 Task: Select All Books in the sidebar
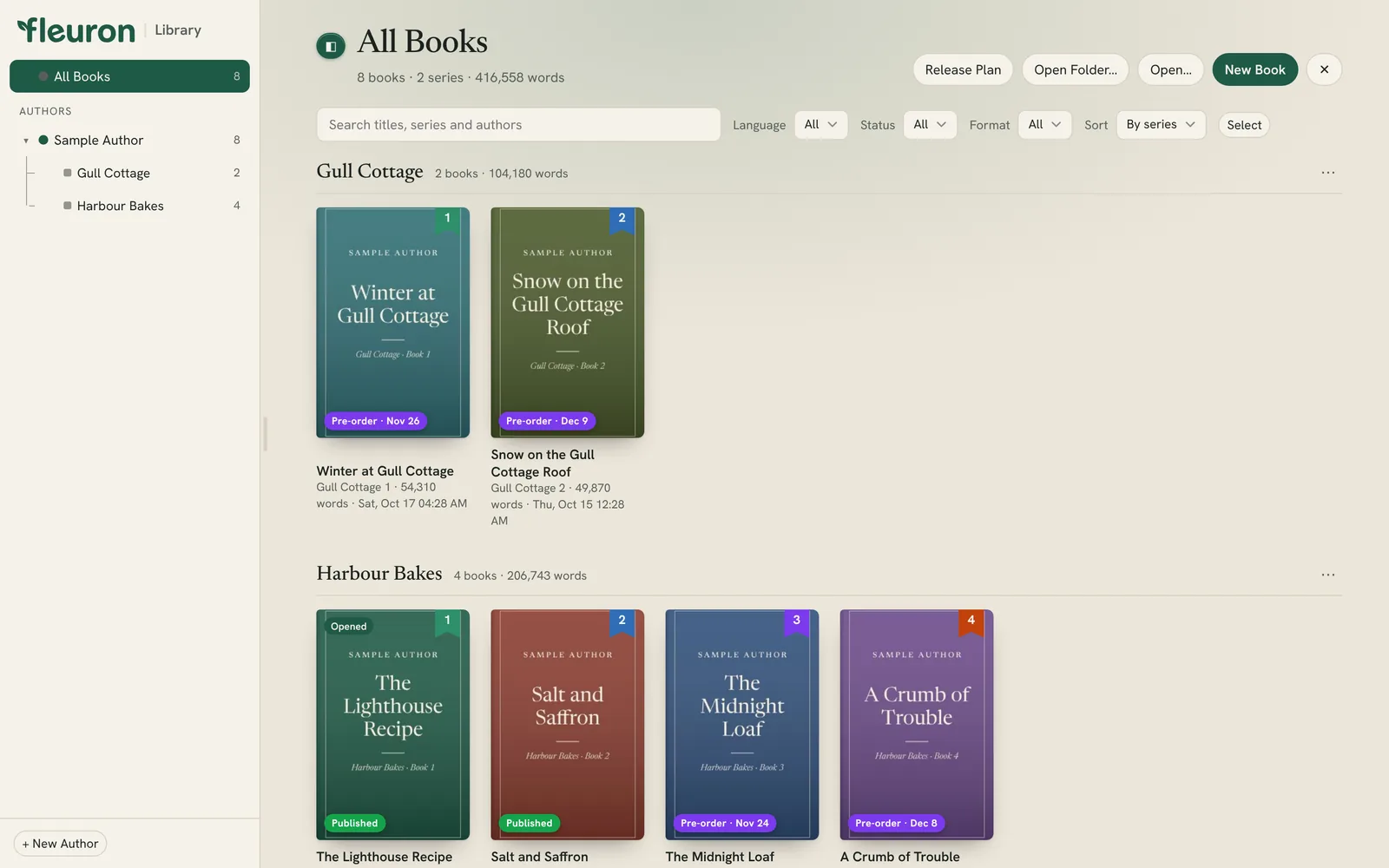tap(129, 76)
